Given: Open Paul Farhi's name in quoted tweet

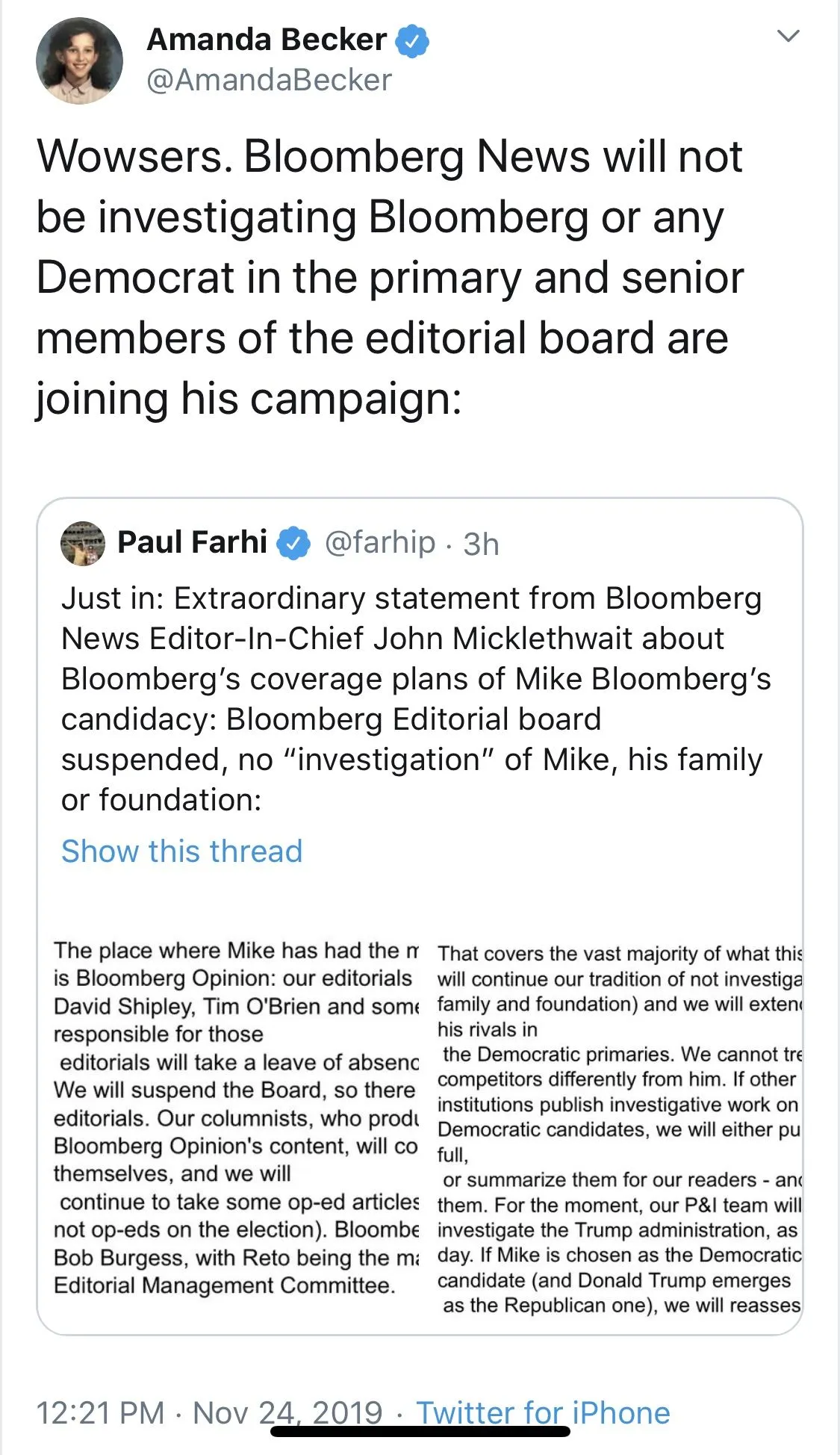Looking at the screenshot, I should pos(192,542).
